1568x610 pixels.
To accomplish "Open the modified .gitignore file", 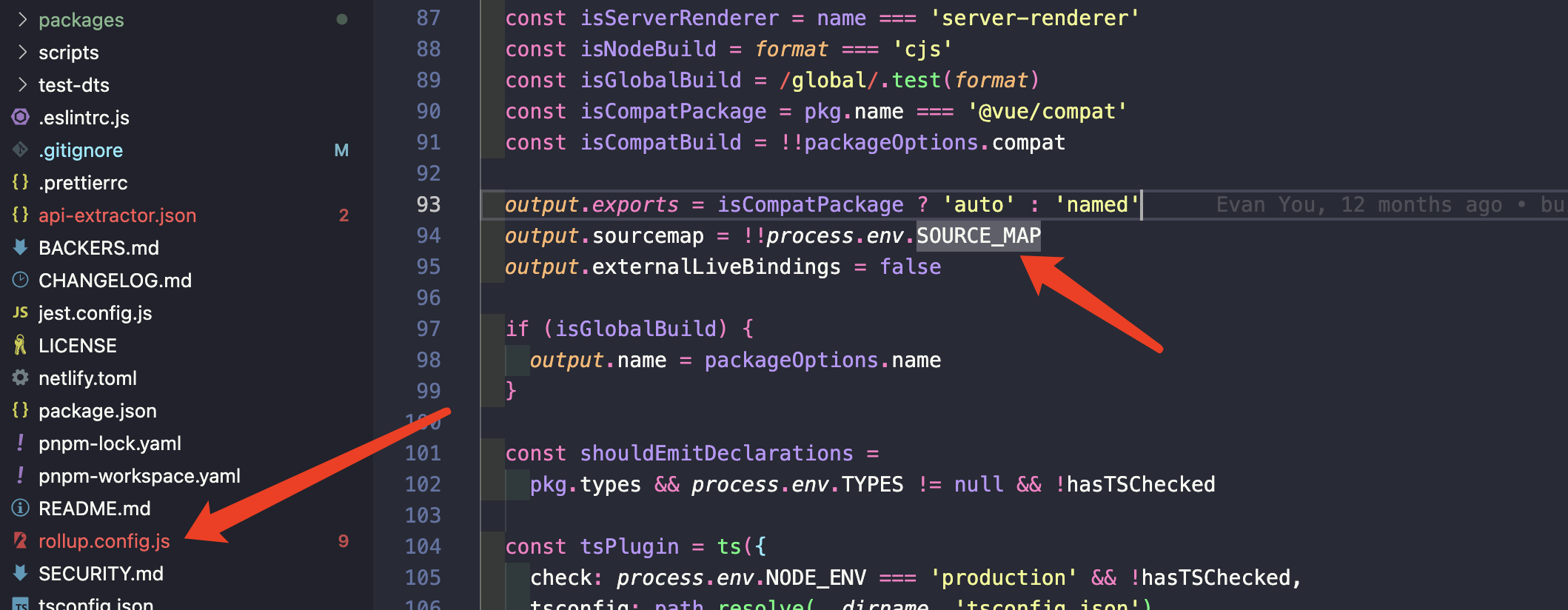I will (x=81, y=150).
